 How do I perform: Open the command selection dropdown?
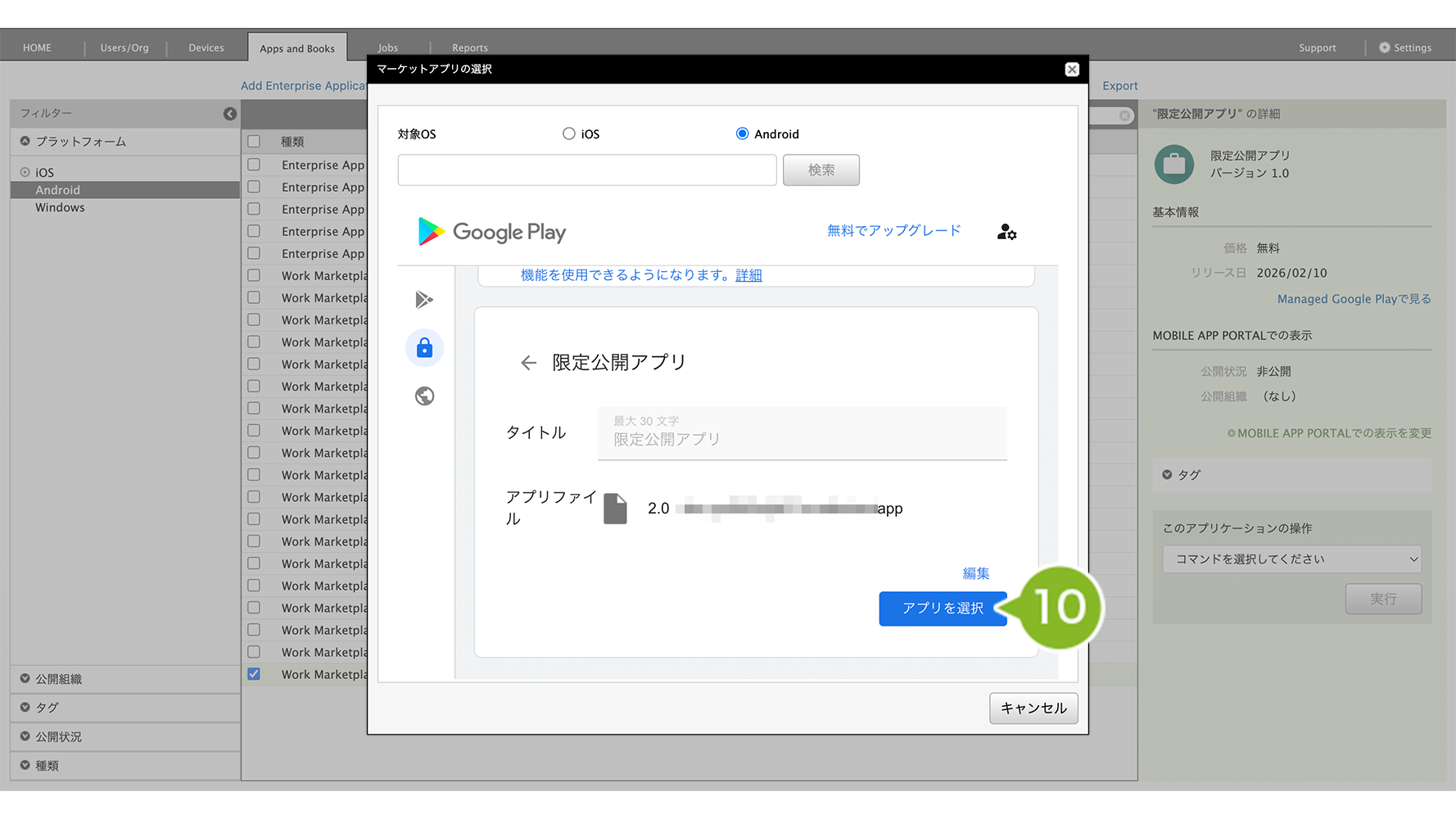coord(1291,559)
